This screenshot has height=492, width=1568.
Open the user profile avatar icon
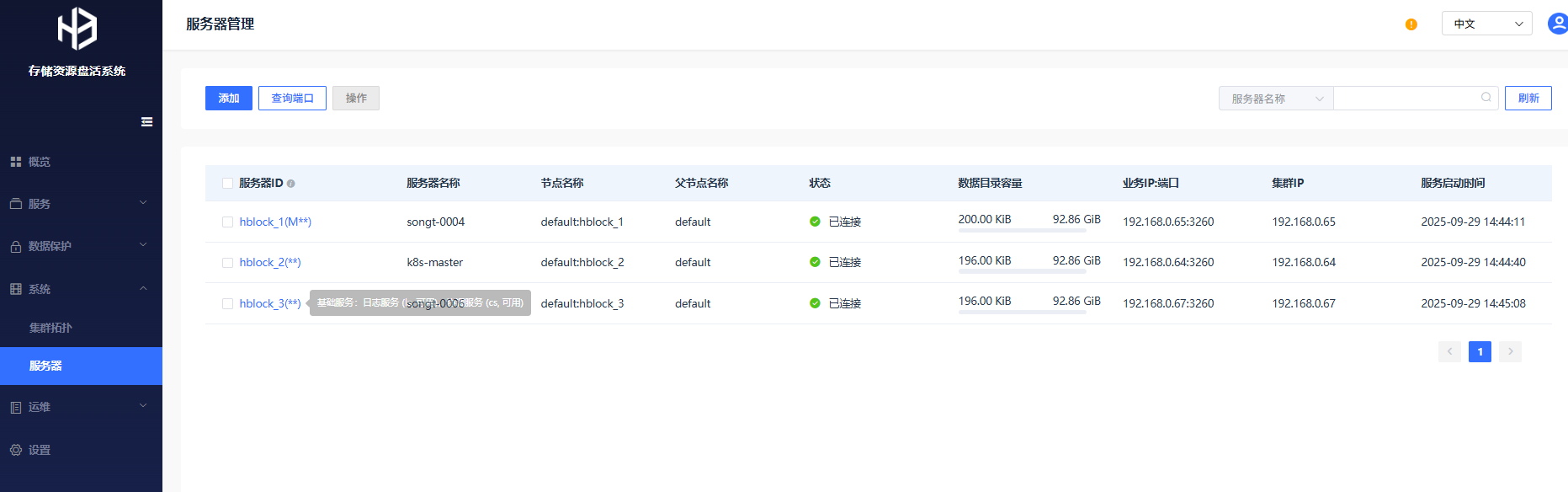tap(1557, 24)
